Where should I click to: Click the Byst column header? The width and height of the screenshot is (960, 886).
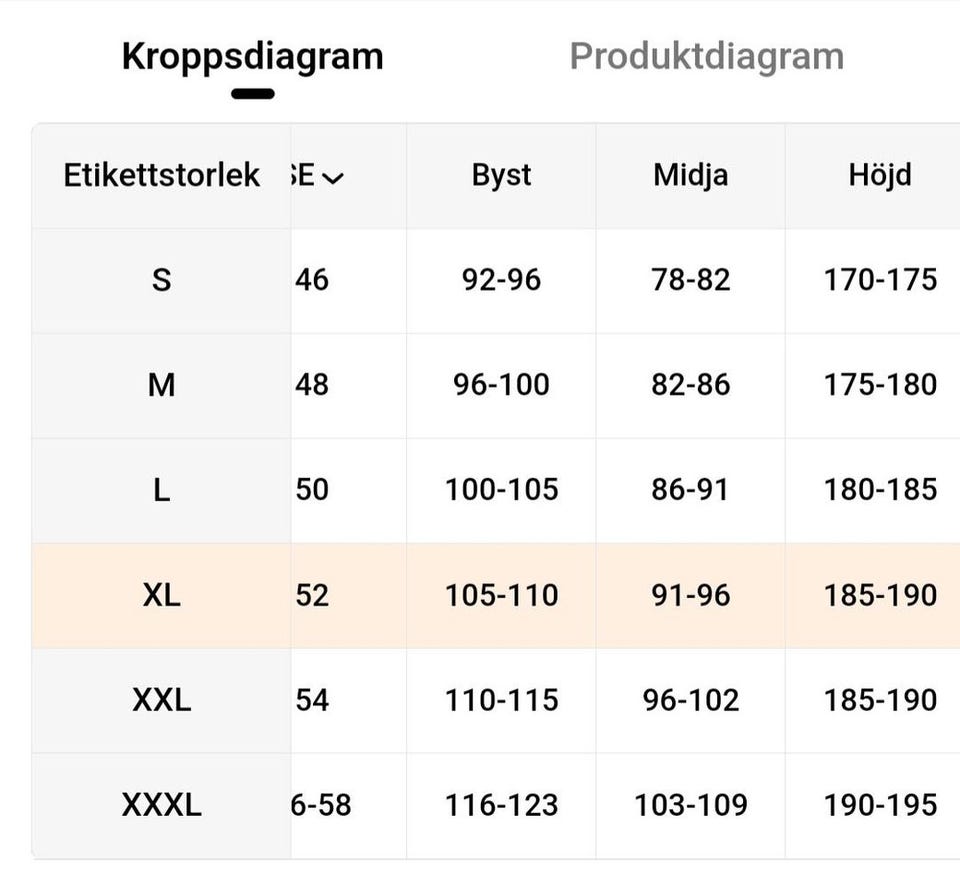pyautogui.click(x=501, y=176)
